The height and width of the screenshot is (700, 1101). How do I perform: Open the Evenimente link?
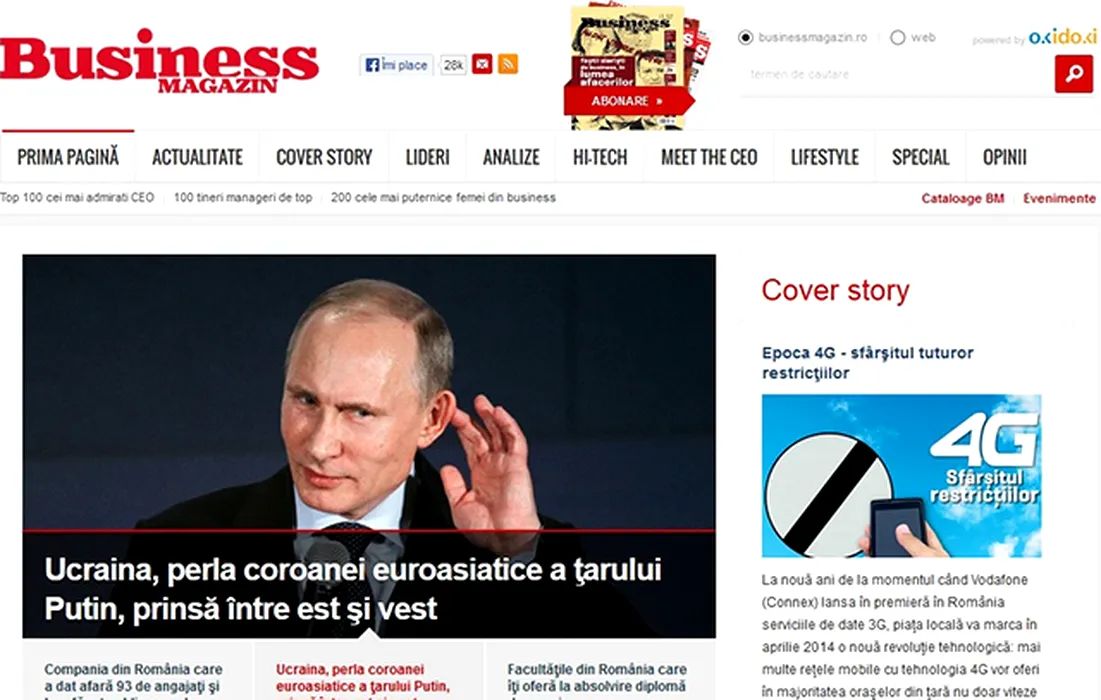tap(1059, 199)
